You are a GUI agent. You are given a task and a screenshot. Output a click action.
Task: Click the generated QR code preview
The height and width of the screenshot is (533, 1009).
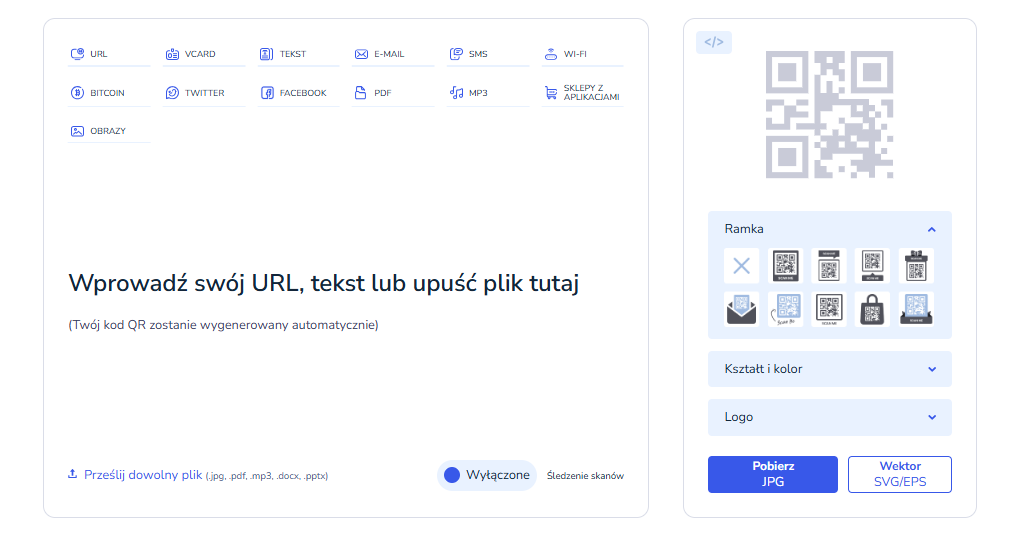829,115
